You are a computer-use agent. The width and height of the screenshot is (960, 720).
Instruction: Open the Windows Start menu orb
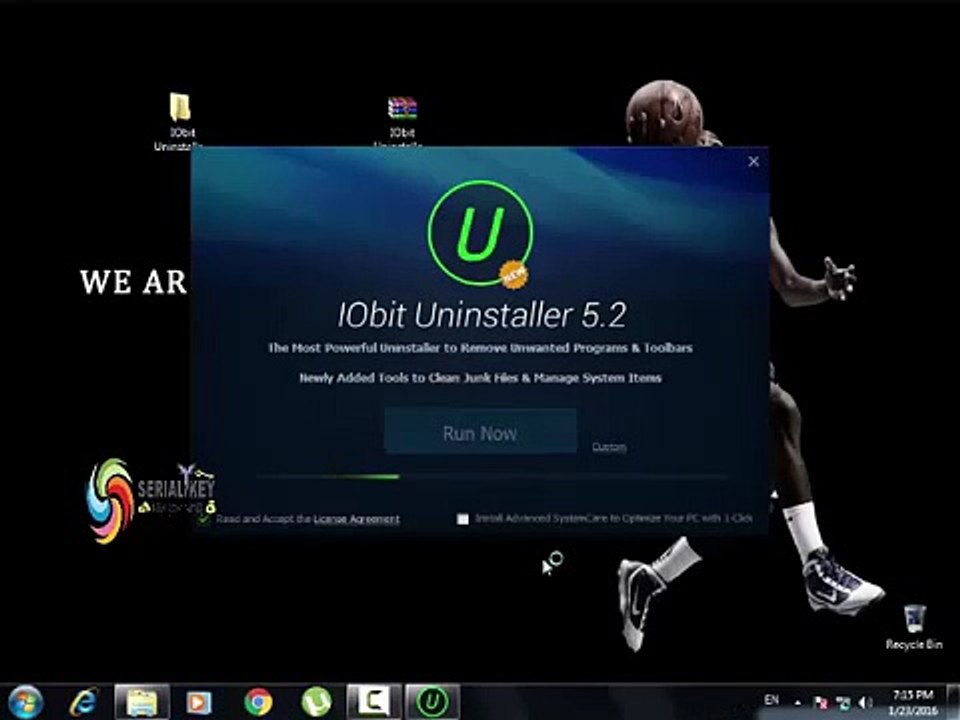(x=25, y=702)
